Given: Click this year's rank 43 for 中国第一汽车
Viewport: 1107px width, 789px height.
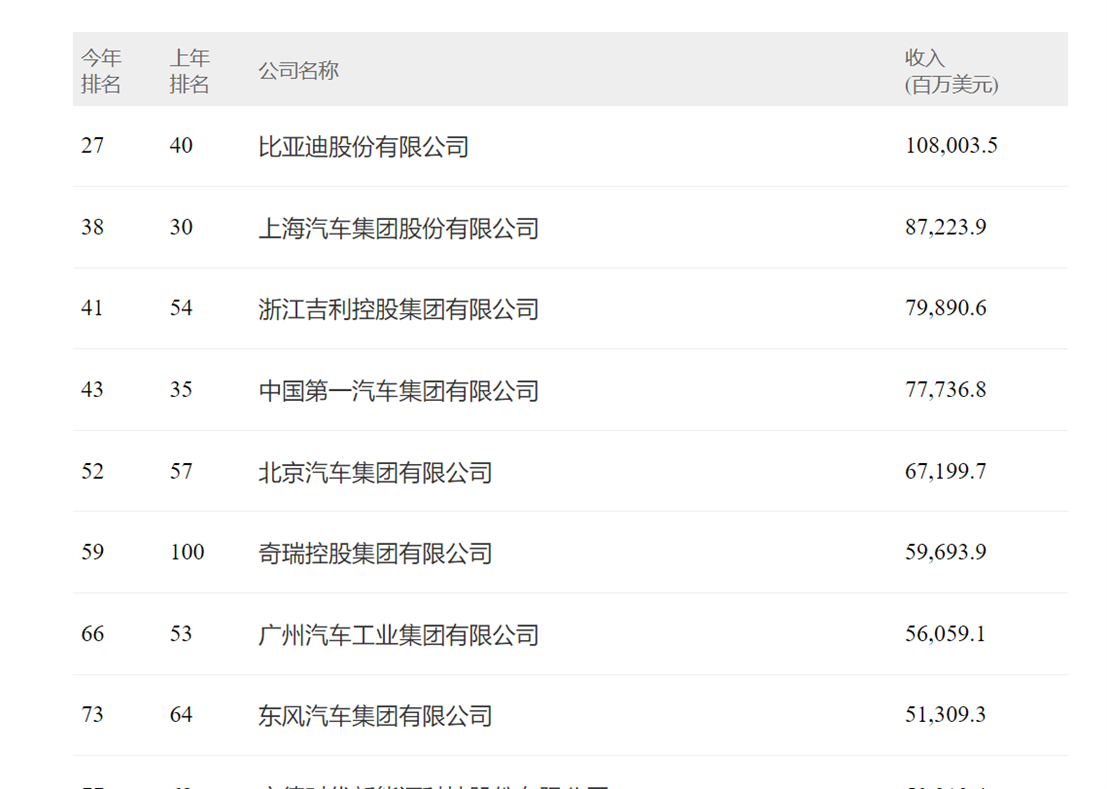Looking at the screenshot, I should click(92, 390).
